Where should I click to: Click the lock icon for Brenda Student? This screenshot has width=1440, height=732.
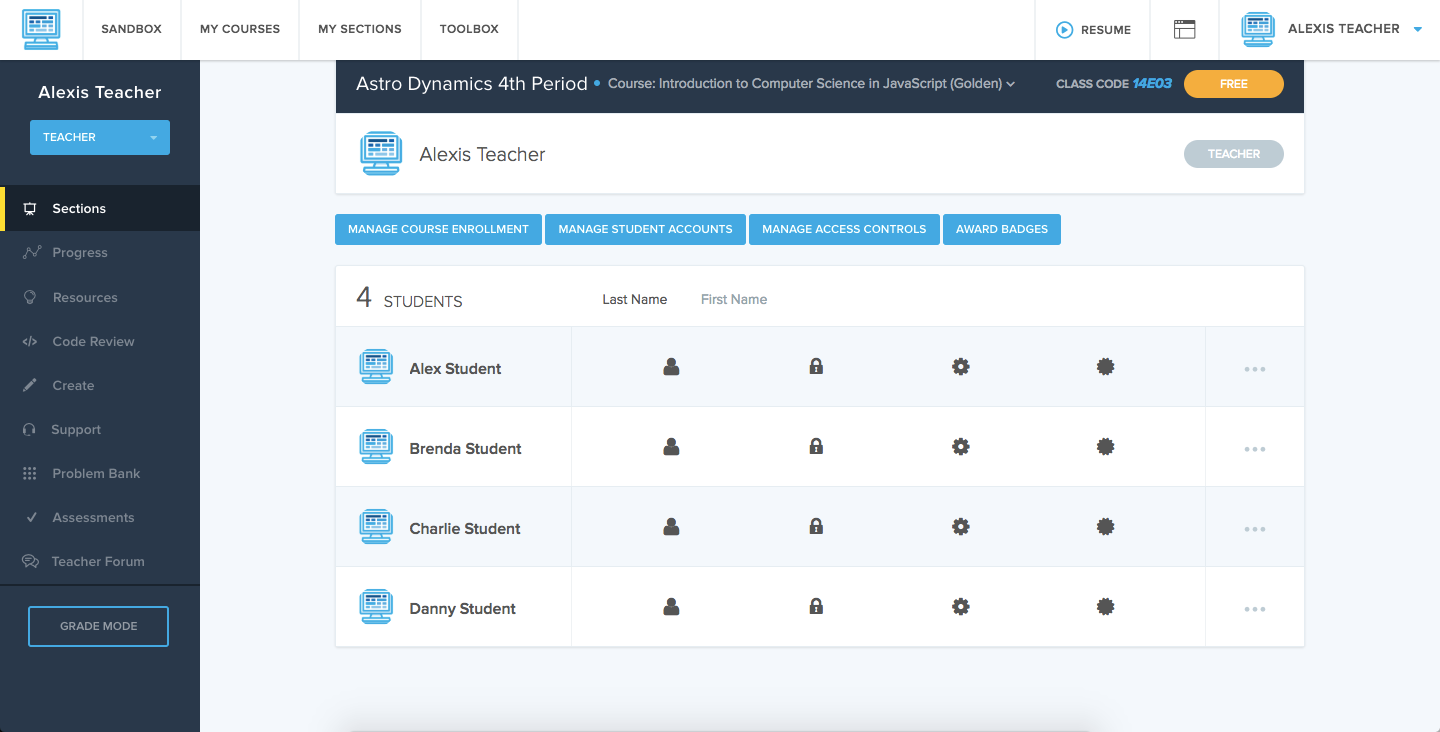(815, 446)
